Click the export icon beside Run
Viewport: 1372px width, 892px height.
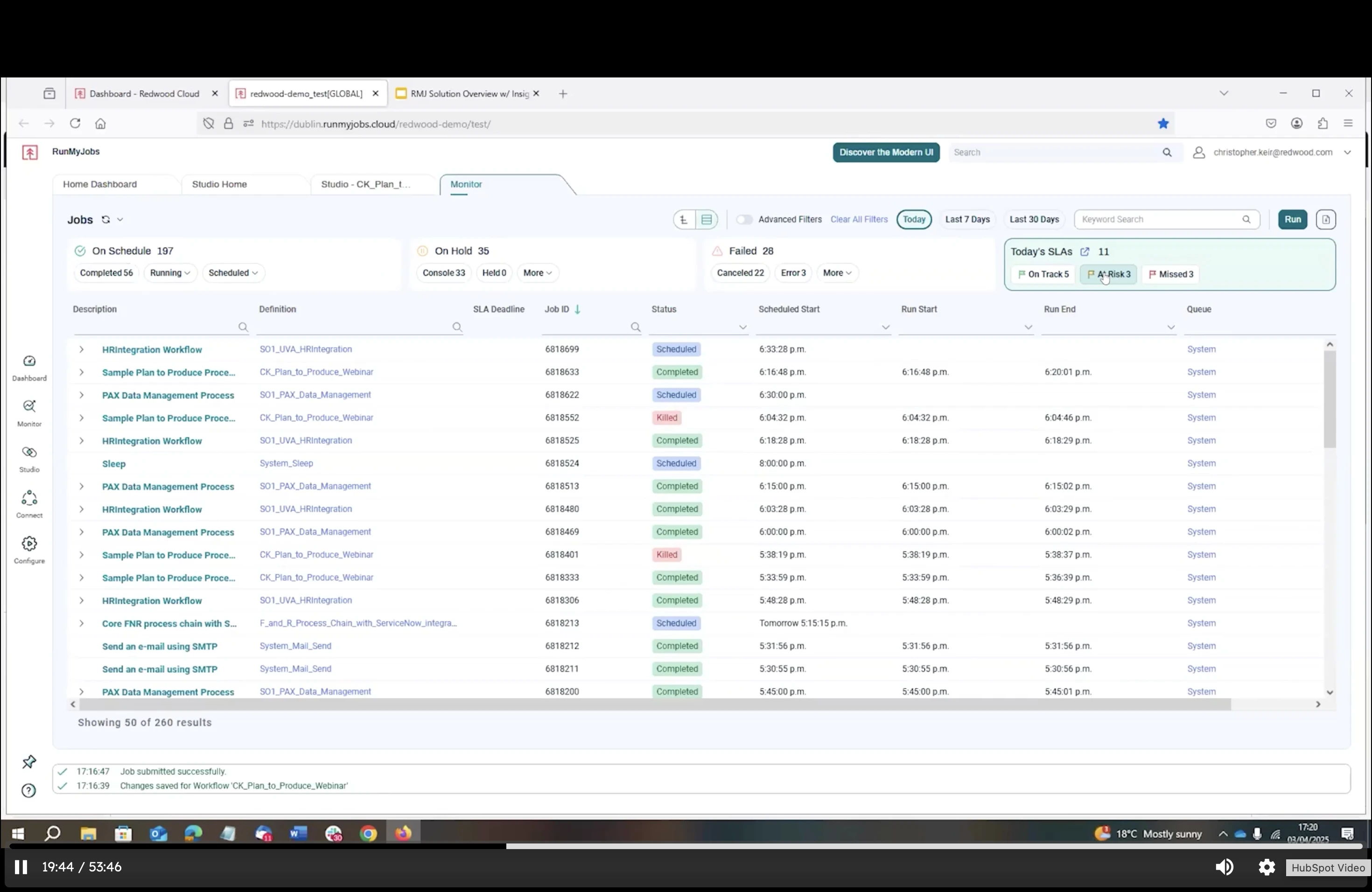point(1326,220)
